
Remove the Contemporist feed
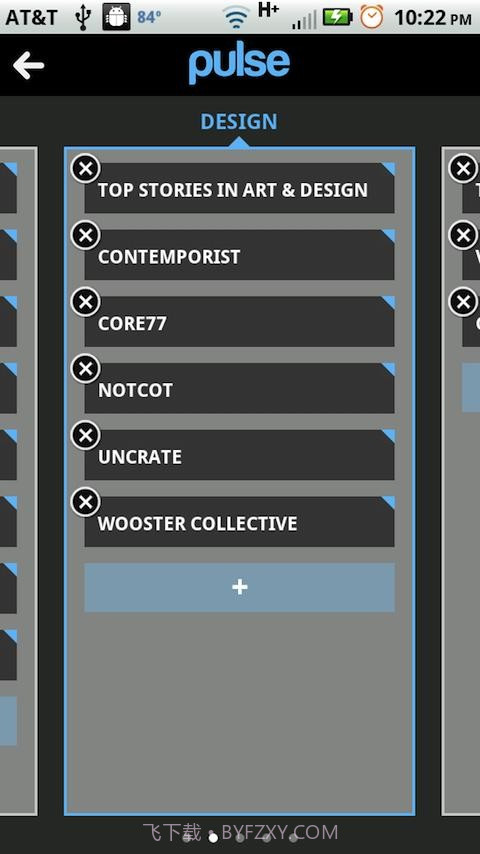(86, 235)
